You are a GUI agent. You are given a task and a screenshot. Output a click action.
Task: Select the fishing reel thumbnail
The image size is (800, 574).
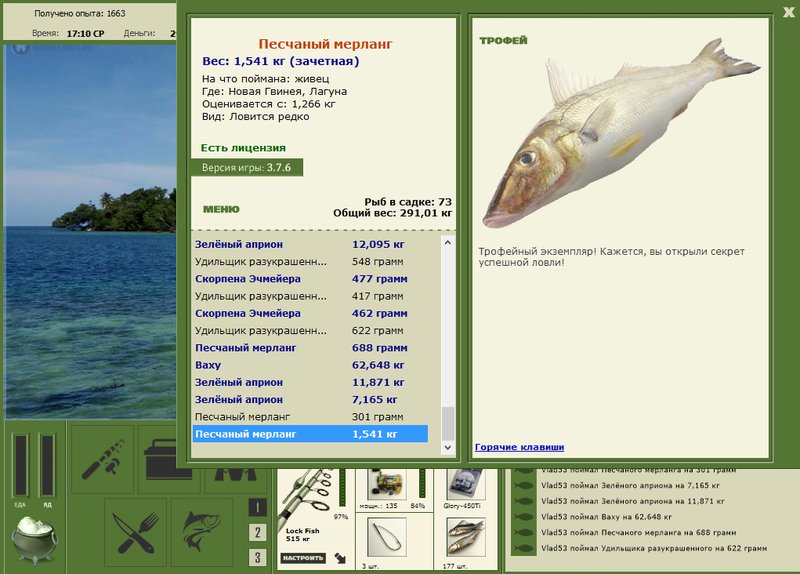387,485
